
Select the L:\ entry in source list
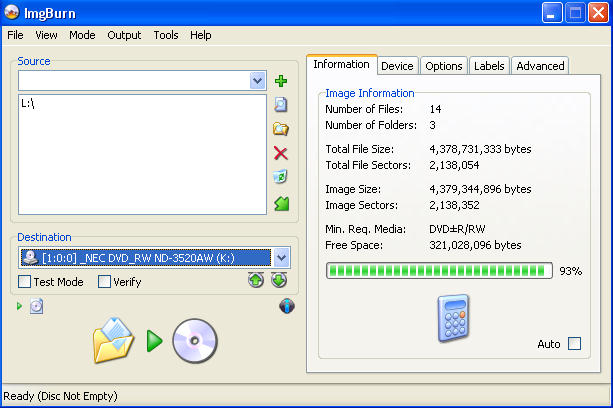pyautogui.click(x=28, y=104)
